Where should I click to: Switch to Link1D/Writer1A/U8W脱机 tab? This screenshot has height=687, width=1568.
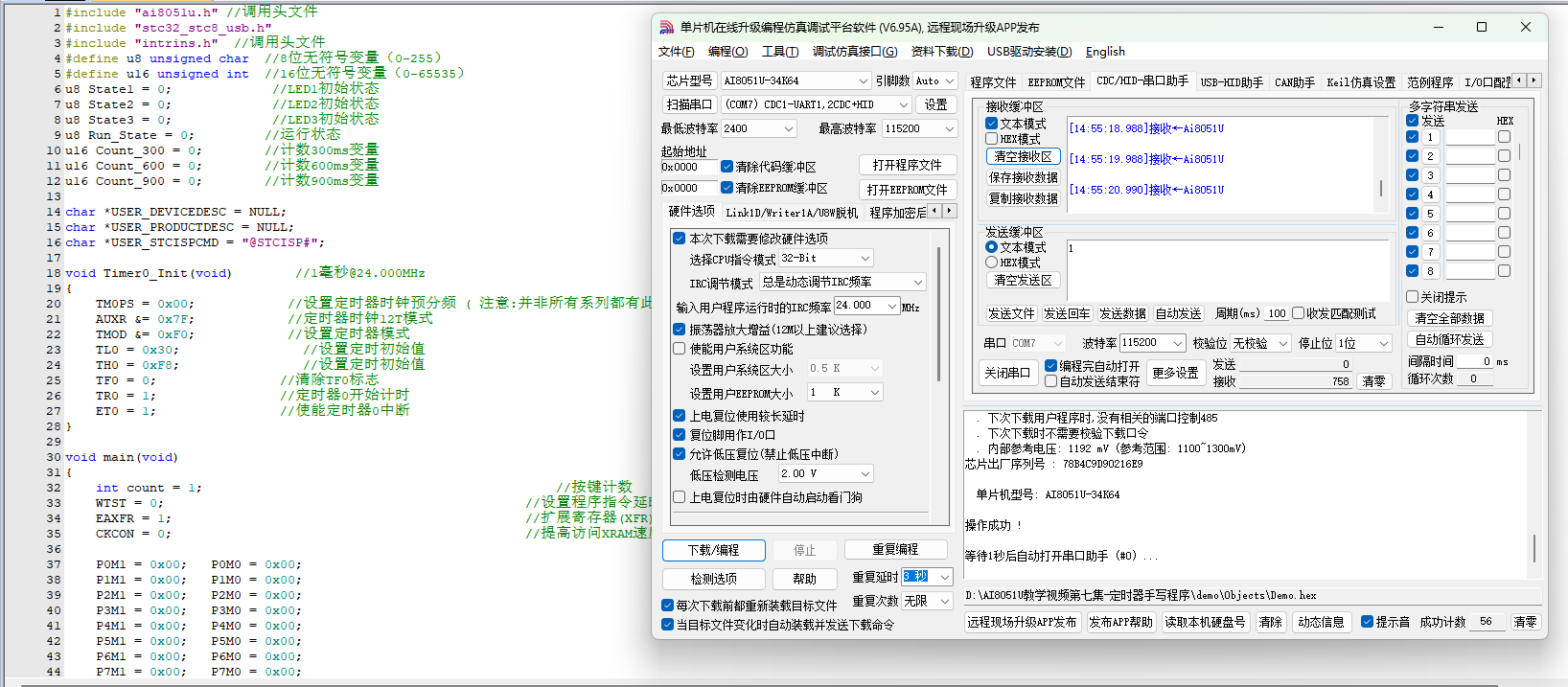pos(792,213)
